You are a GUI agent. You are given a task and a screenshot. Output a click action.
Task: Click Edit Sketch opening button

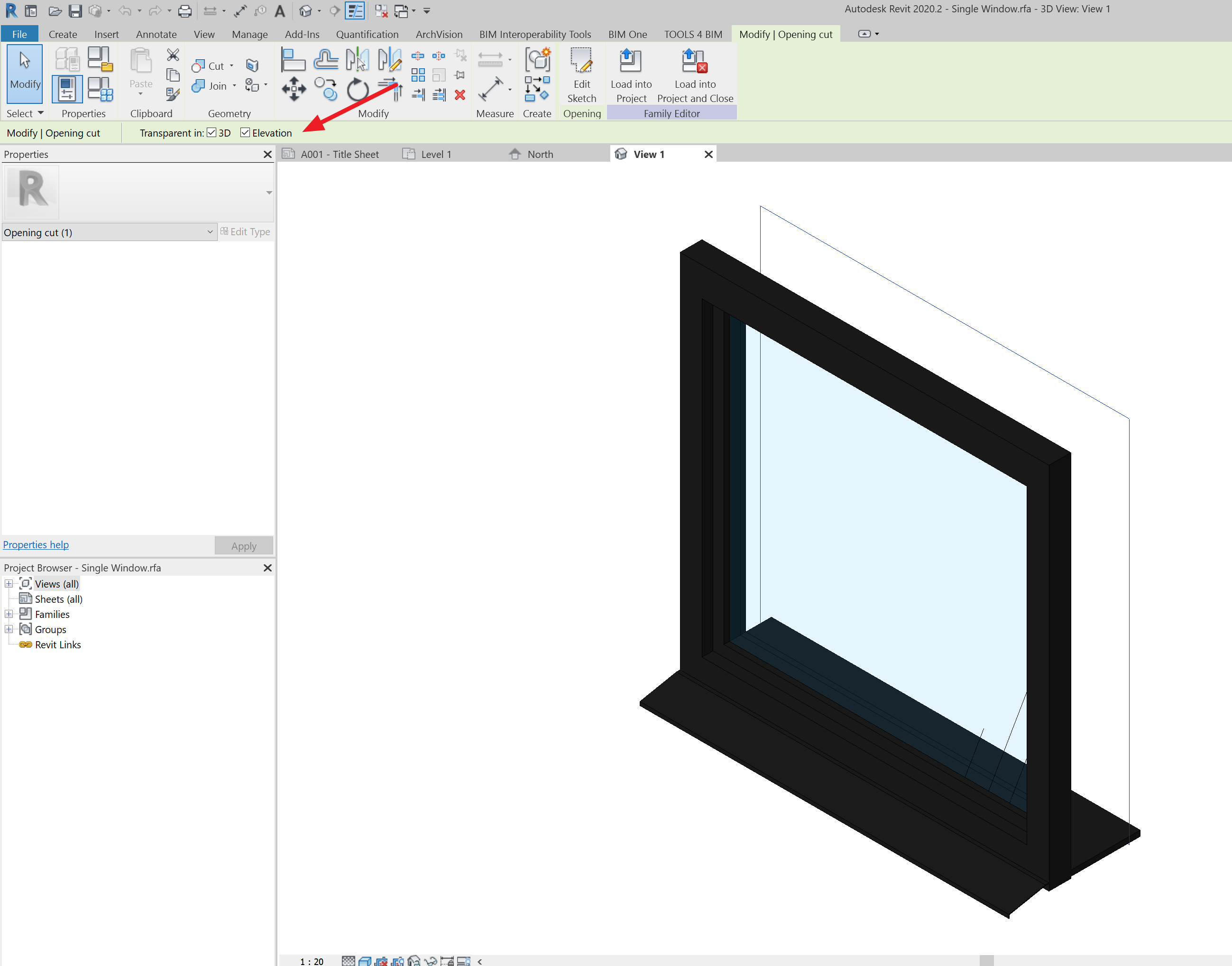pos(581,76)
